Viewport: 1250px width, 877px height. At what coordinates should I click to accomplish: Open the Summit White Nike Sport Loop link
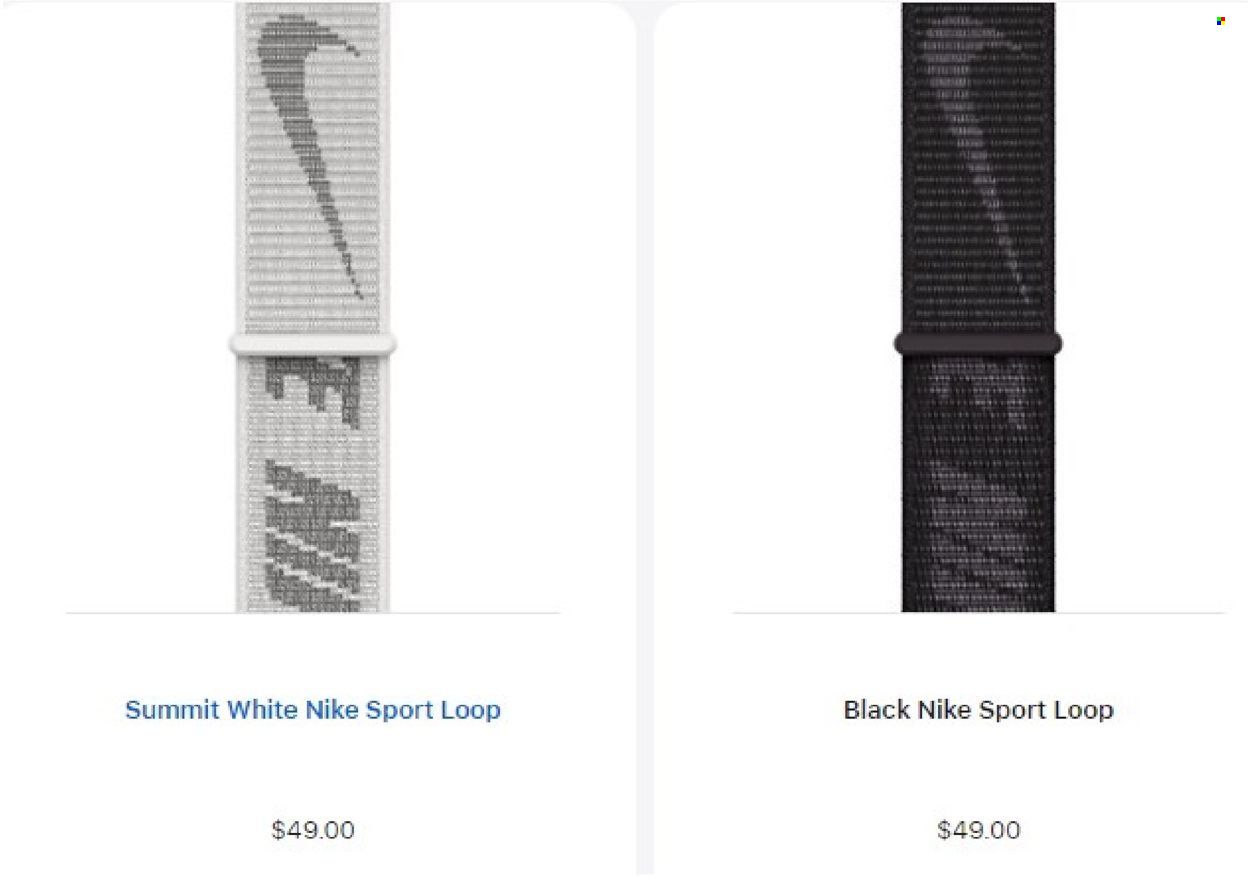(x=313, y=710)
